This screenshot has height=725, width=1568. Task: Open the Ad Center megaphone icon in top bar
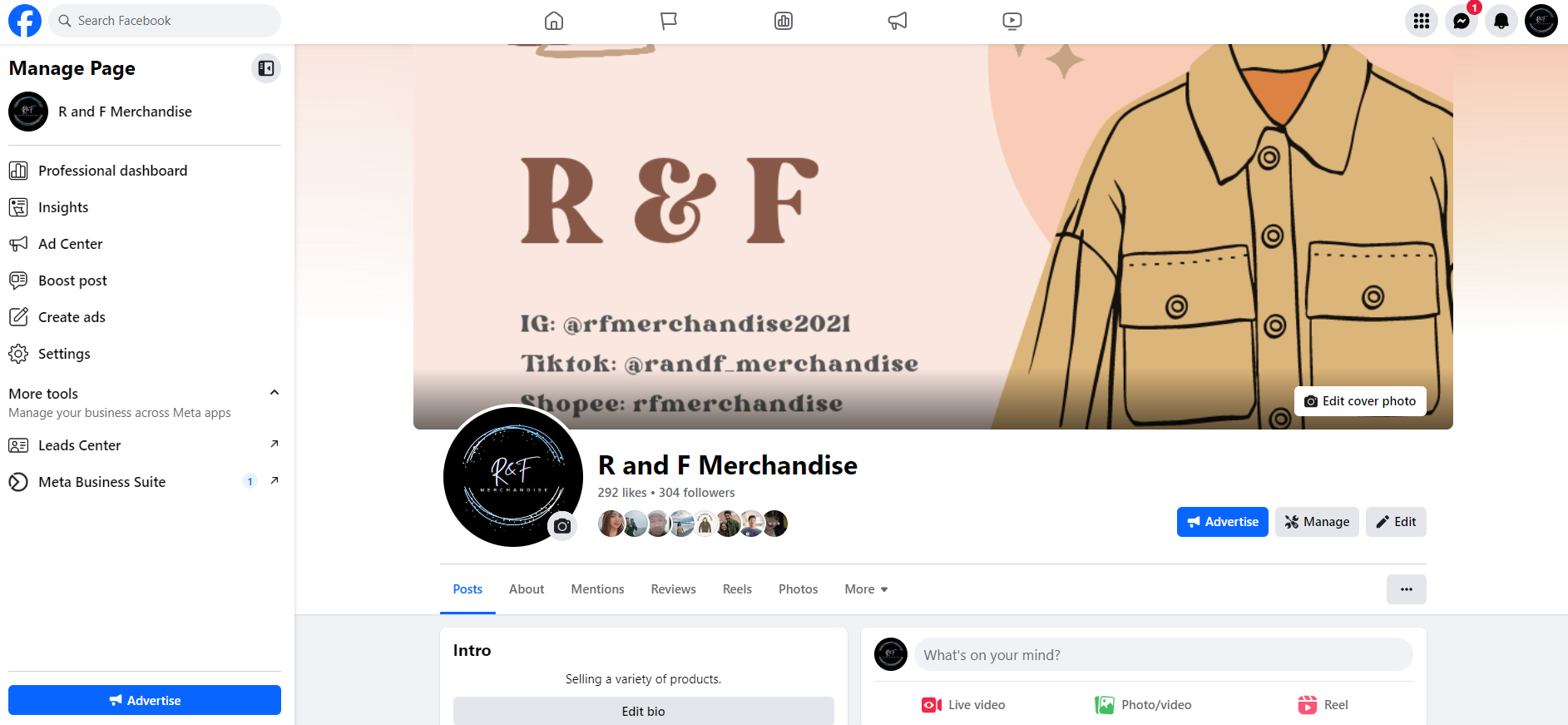898,21
